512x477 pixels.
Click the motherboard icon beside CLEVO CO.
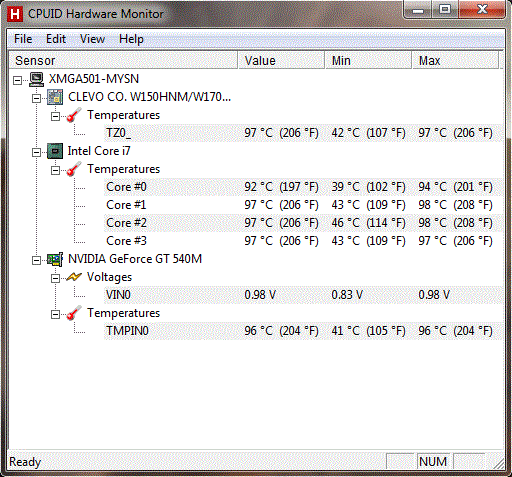pyautogui.click(x=55, y=97)
